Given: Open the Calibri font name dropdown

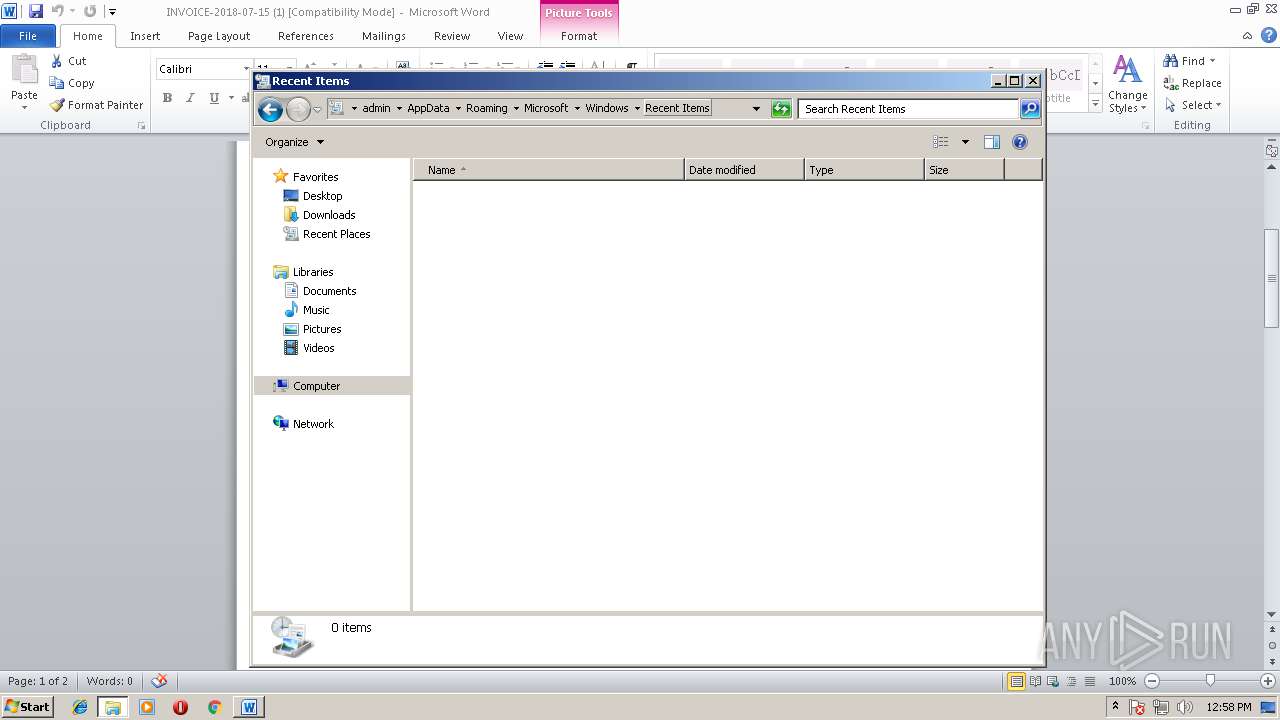Looking at the screenshot, I should click(246, 69).
